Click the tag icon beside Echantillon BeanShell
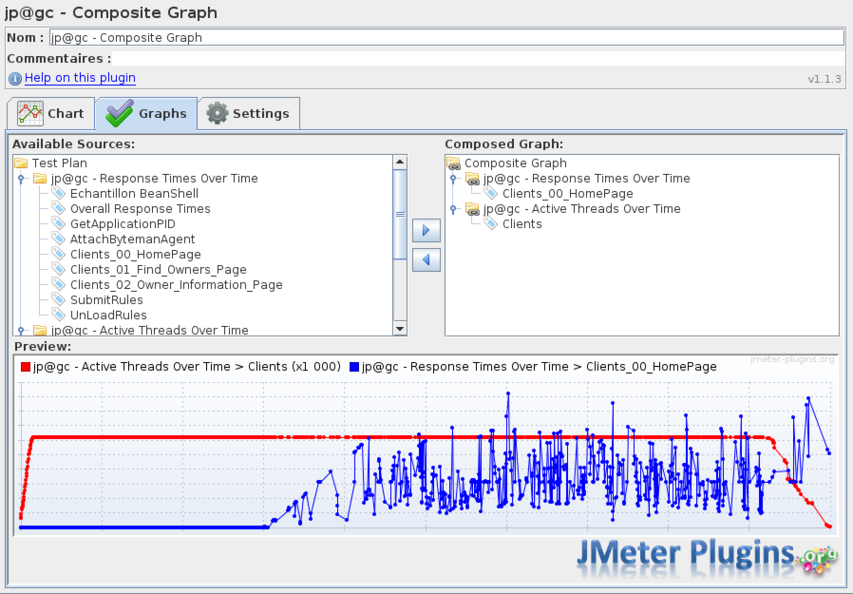The width and height of the screenshot is (853, 594). [59, 194]
